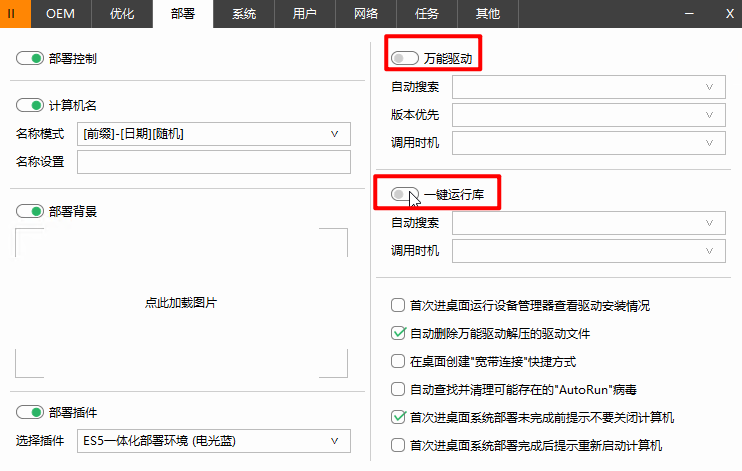Toggle the 部署插件 switch
742x471 pixels.
[x=30, y=413]
